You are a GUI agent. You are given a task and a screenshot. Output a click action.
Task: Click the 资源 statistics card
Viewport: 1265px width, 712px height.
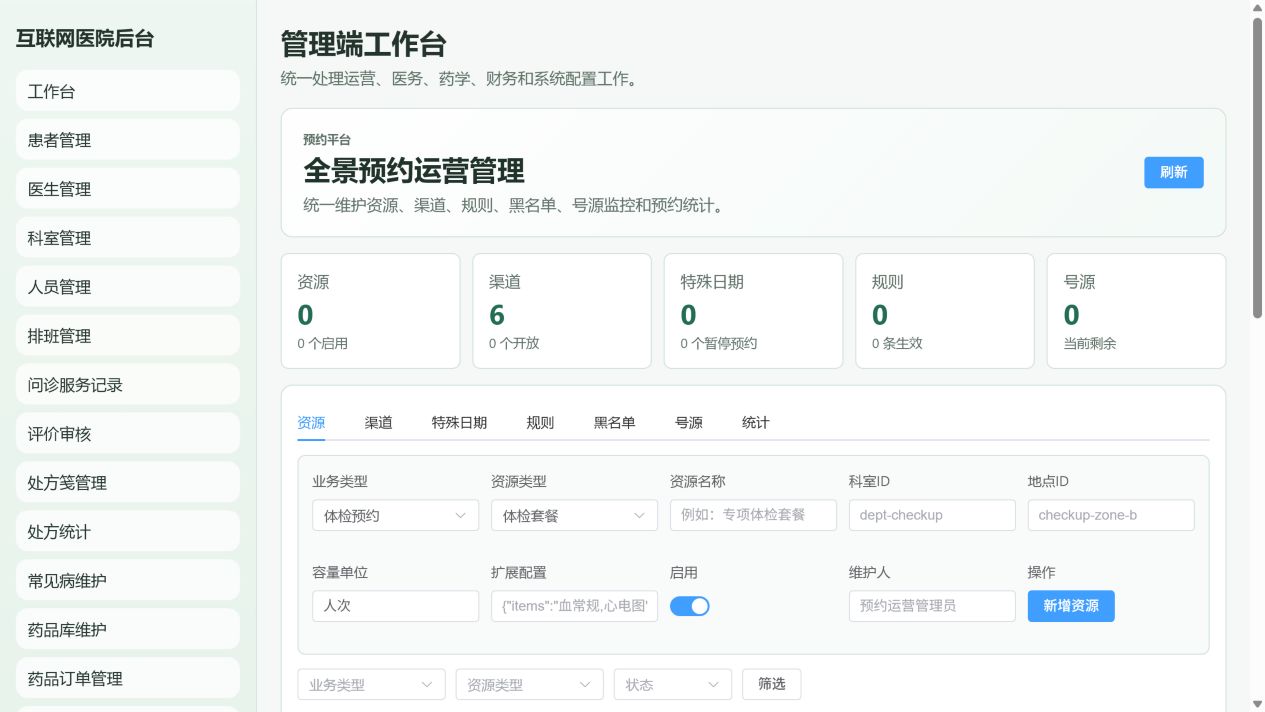371,311
